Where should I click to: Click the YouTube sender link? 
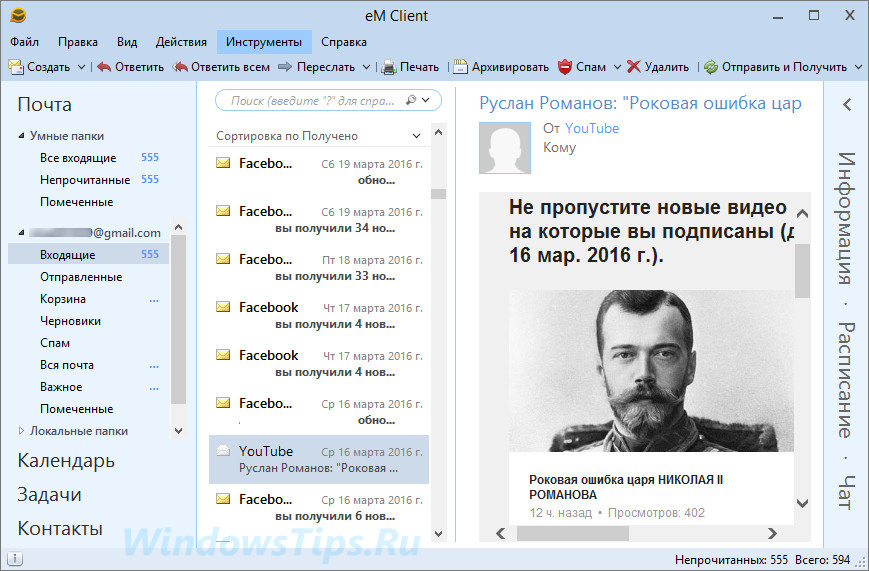592,128
